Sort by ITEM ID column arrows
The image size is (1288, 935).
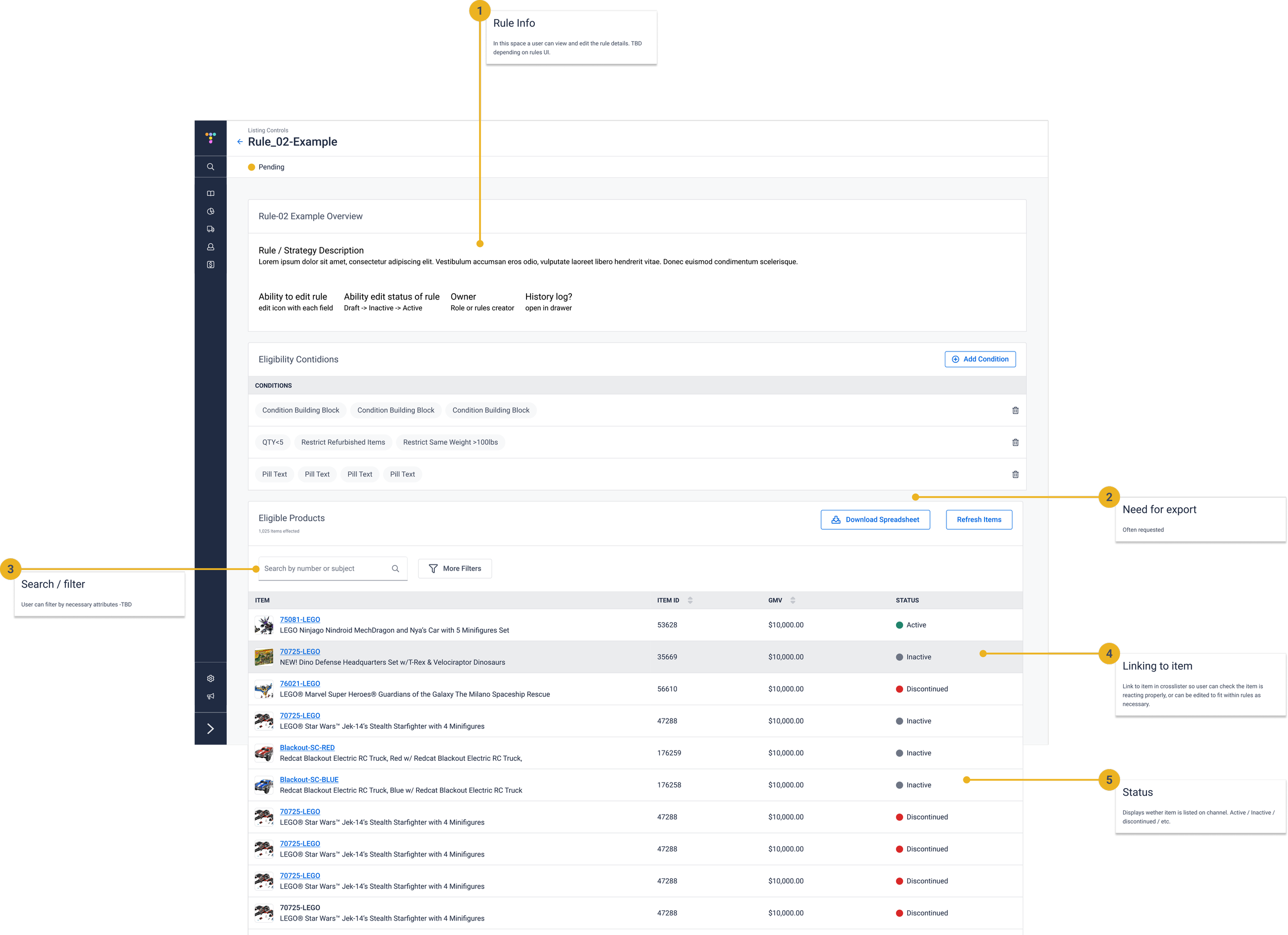690,600
